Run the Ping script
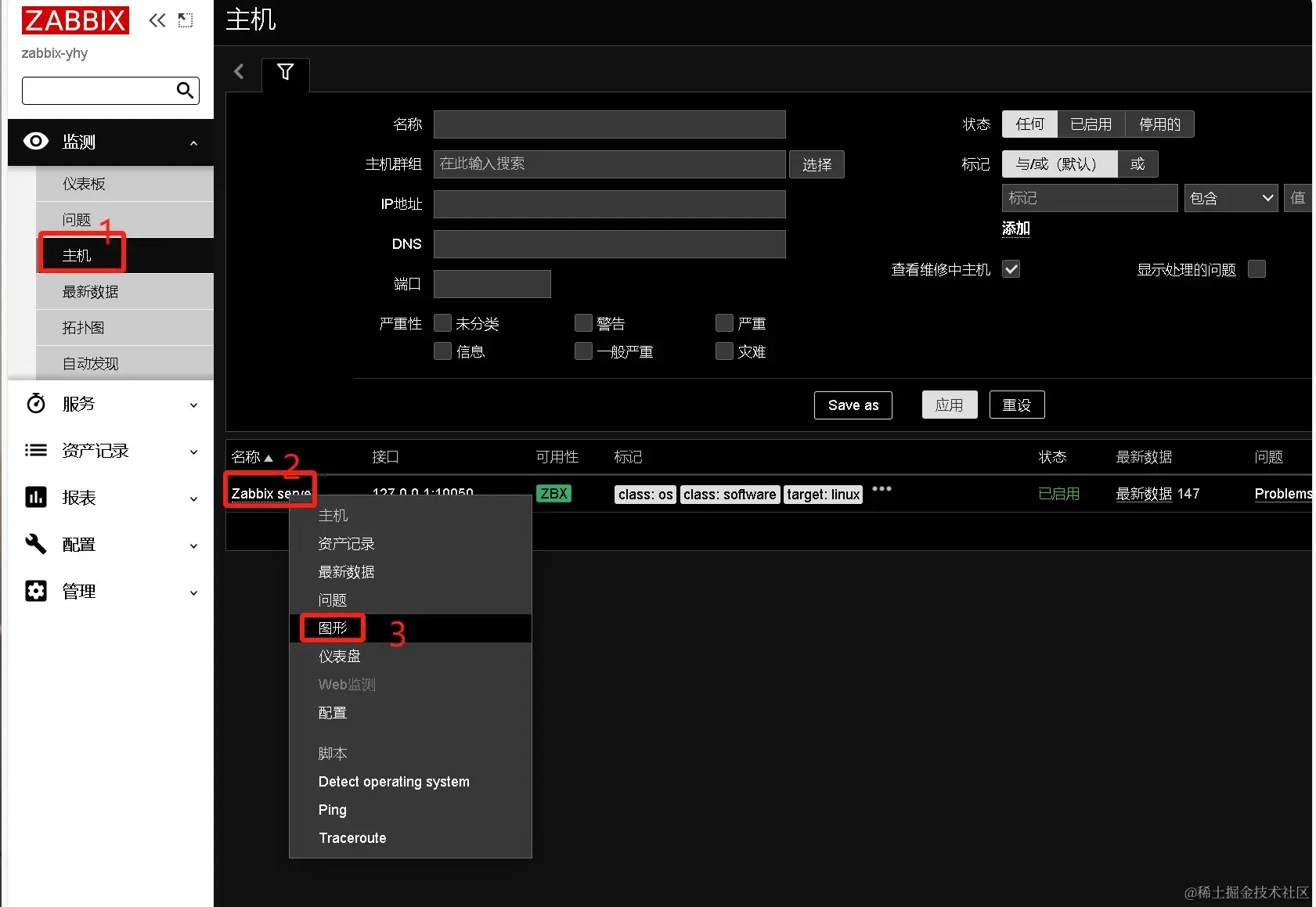The width and height of the screenshot is (1316, 907). (x=410, y=810)
